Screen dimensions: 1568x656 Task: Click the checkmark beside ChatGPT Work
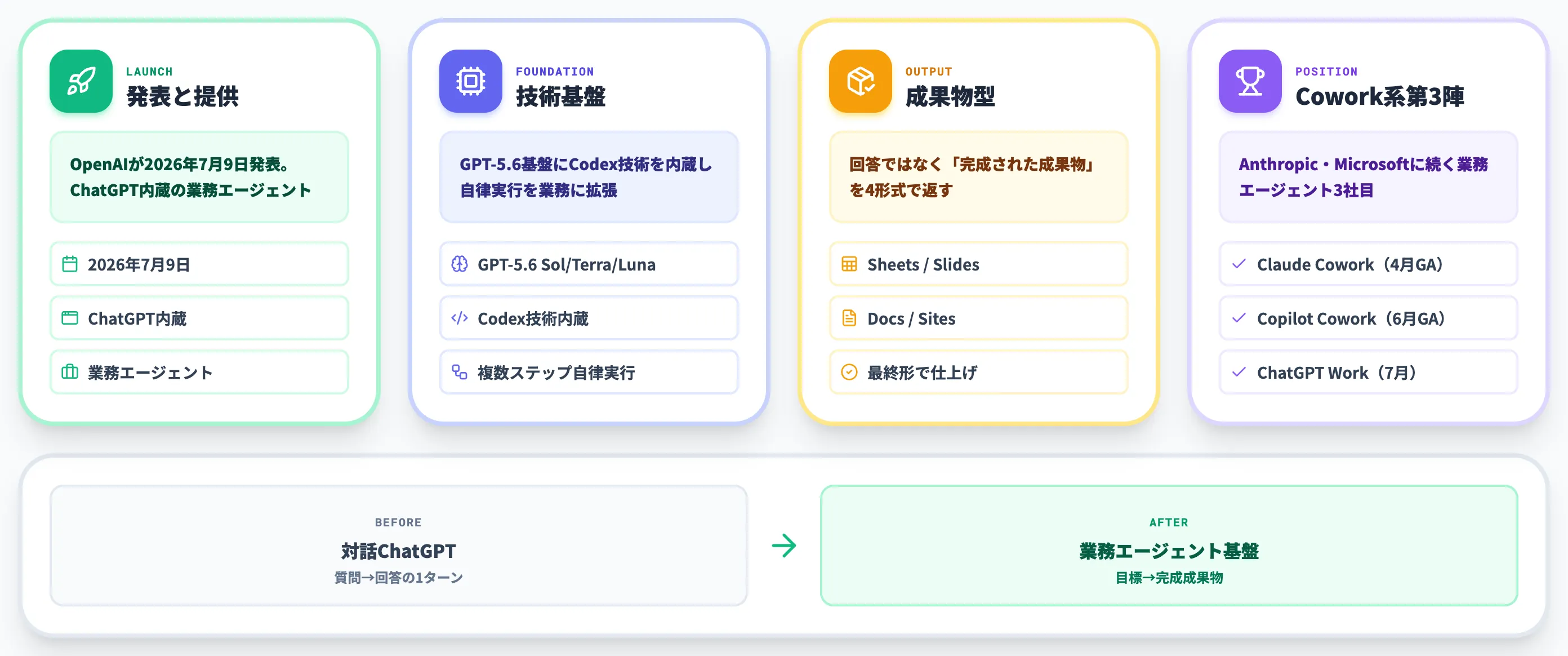click(x=1239, y=371)
